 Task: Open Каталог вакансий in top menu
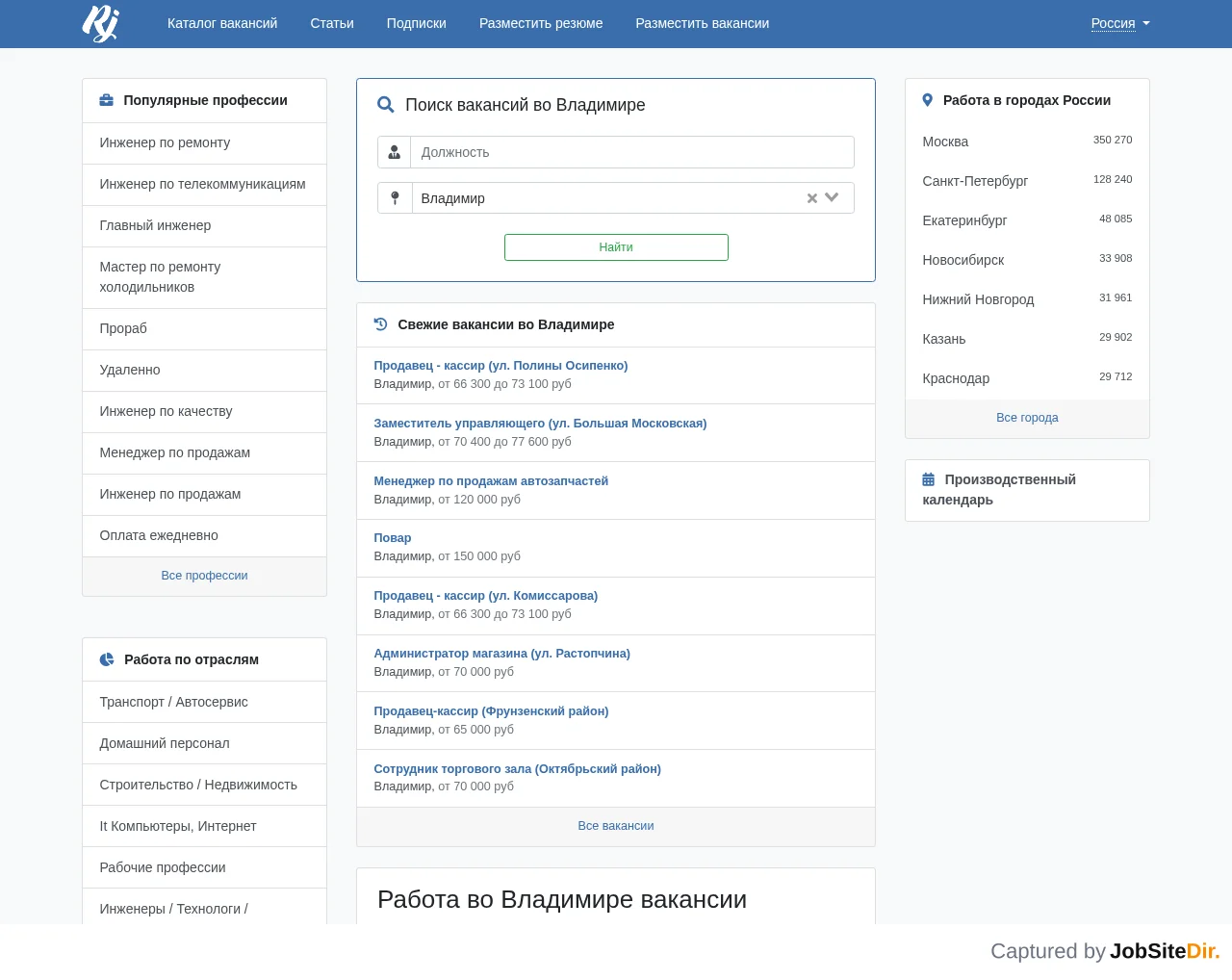pyautogui.click(x=222, y=23)
